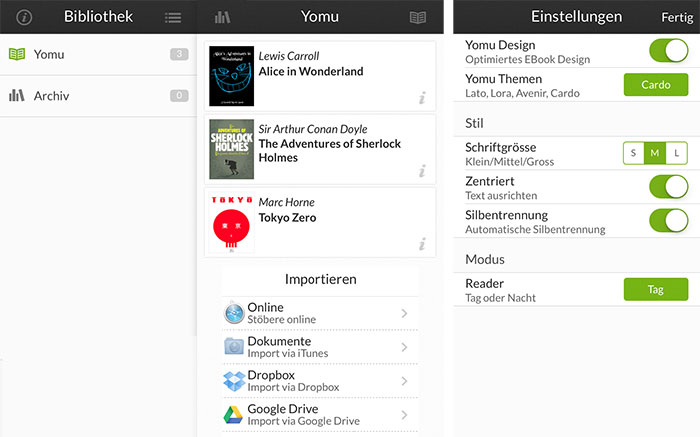Disable the Silbentrennung switch
This screenshot has width=700, height=437.
tap(669, 220)
